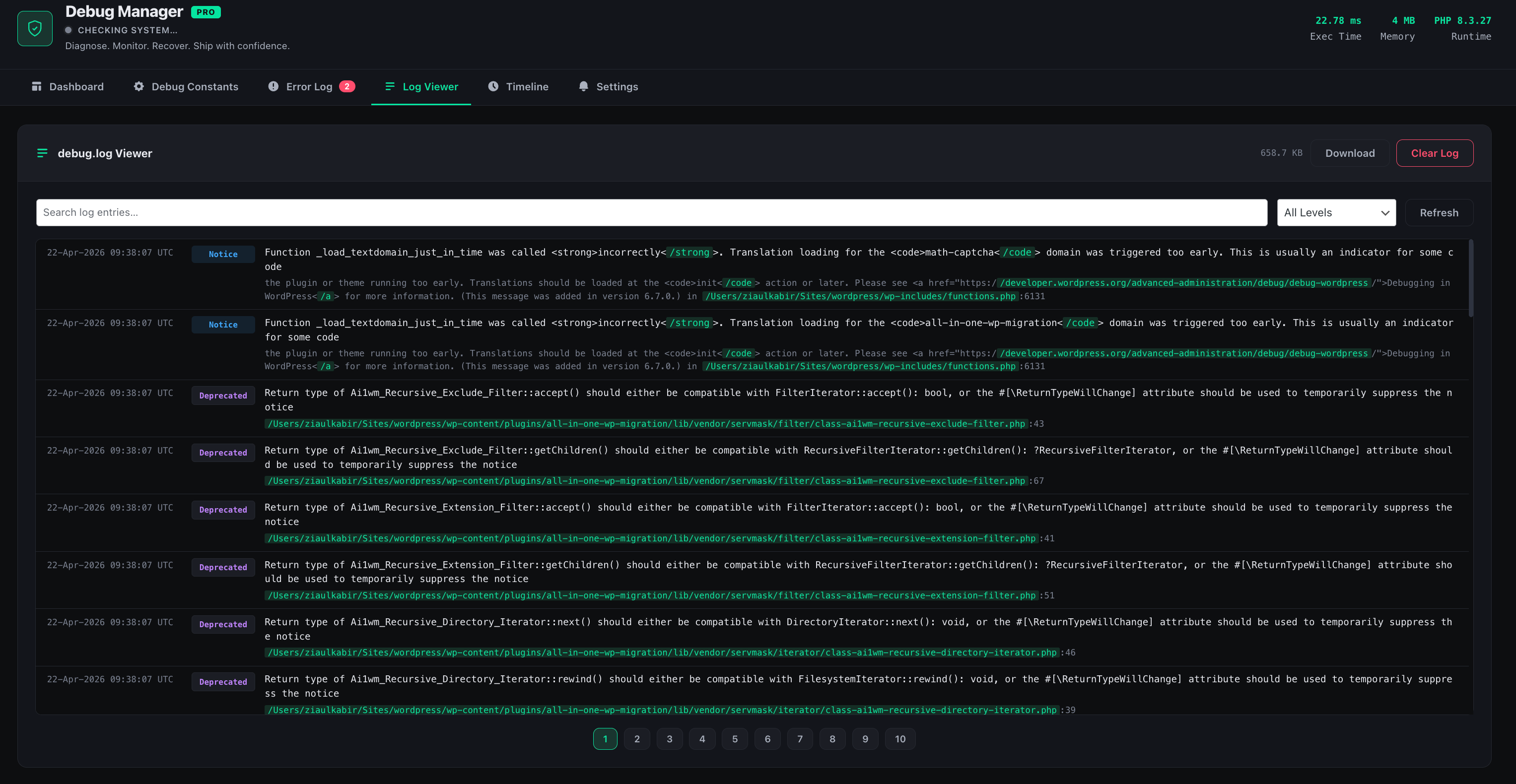Go to page 5 of log
This screenshot has height=784, width=1516.
tap(735, 739)
